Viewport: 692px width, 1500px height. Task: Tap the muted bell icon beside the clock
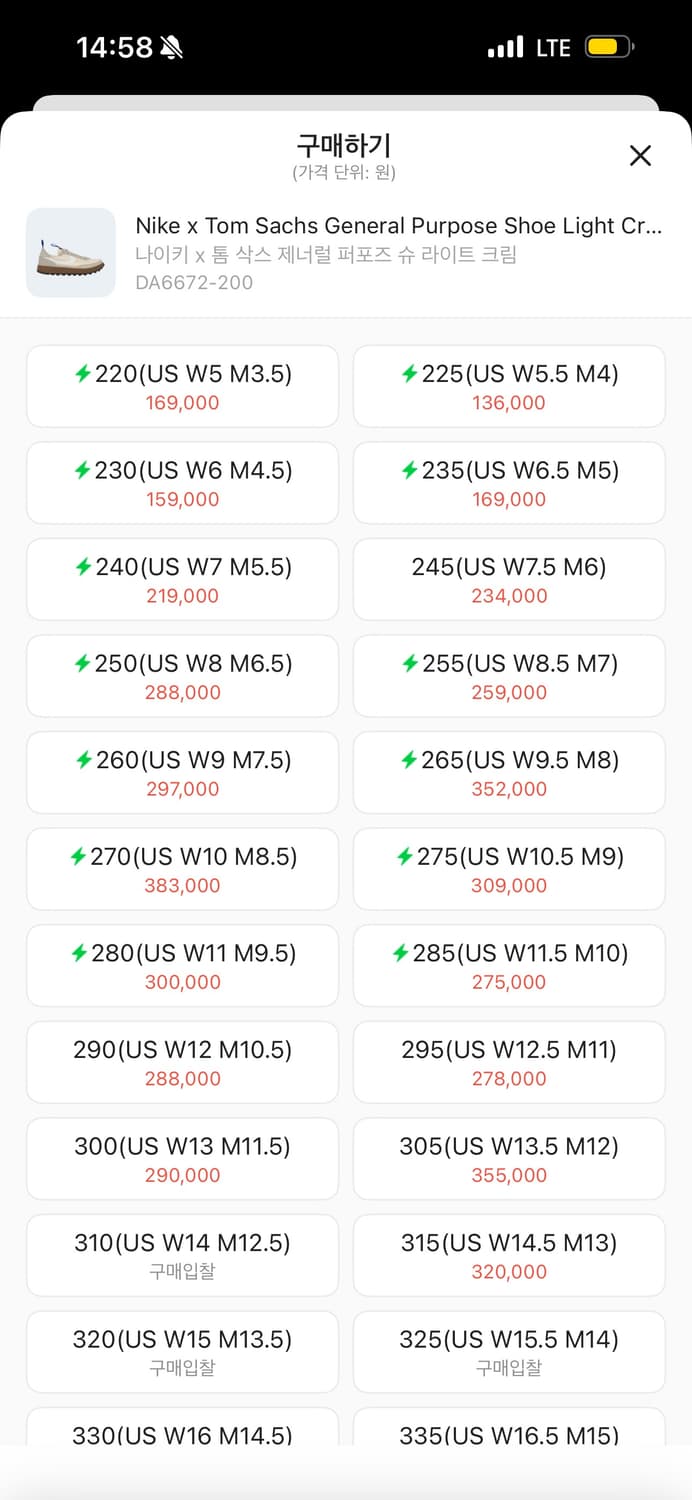point(172,48)
